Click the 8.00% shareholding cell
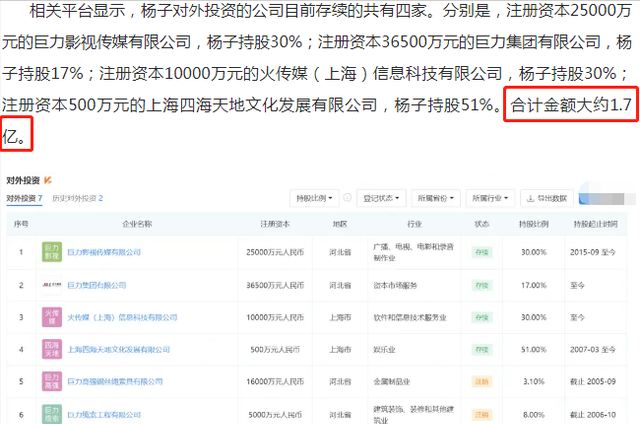Screen dimensions: 640x424 click(x=533, y=415)
